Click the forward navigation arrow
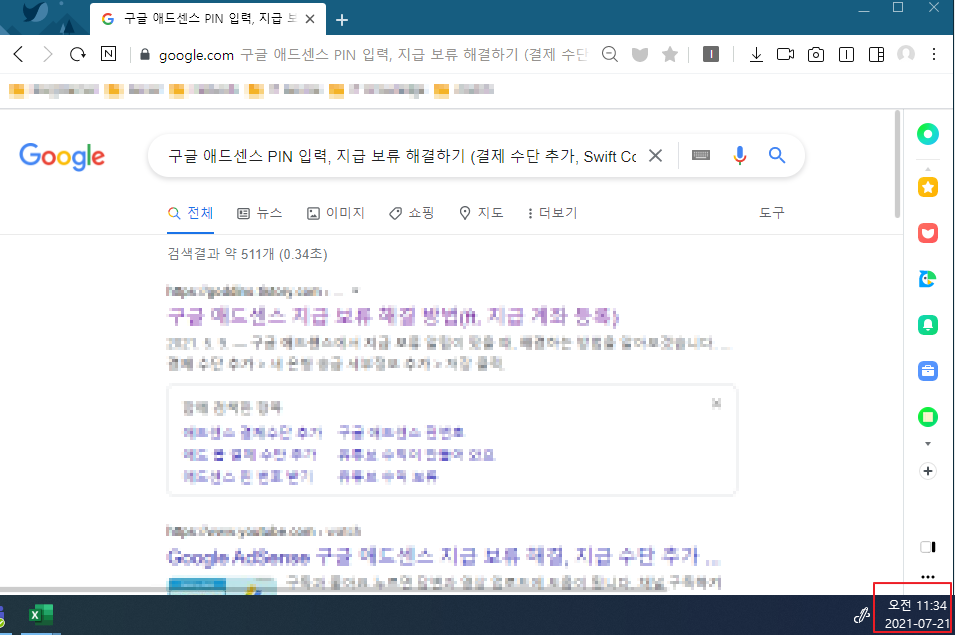 (48, 54)
